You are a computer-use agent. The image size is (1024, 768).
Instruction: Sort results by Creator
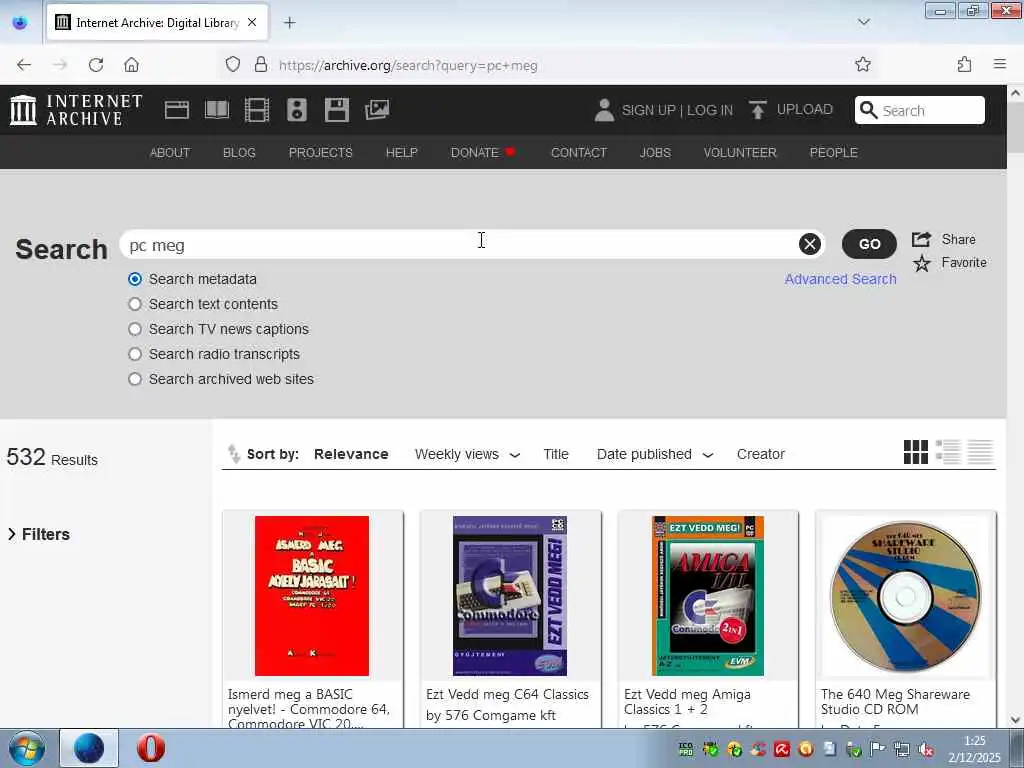pyautogui.click(x=760, y=454)
